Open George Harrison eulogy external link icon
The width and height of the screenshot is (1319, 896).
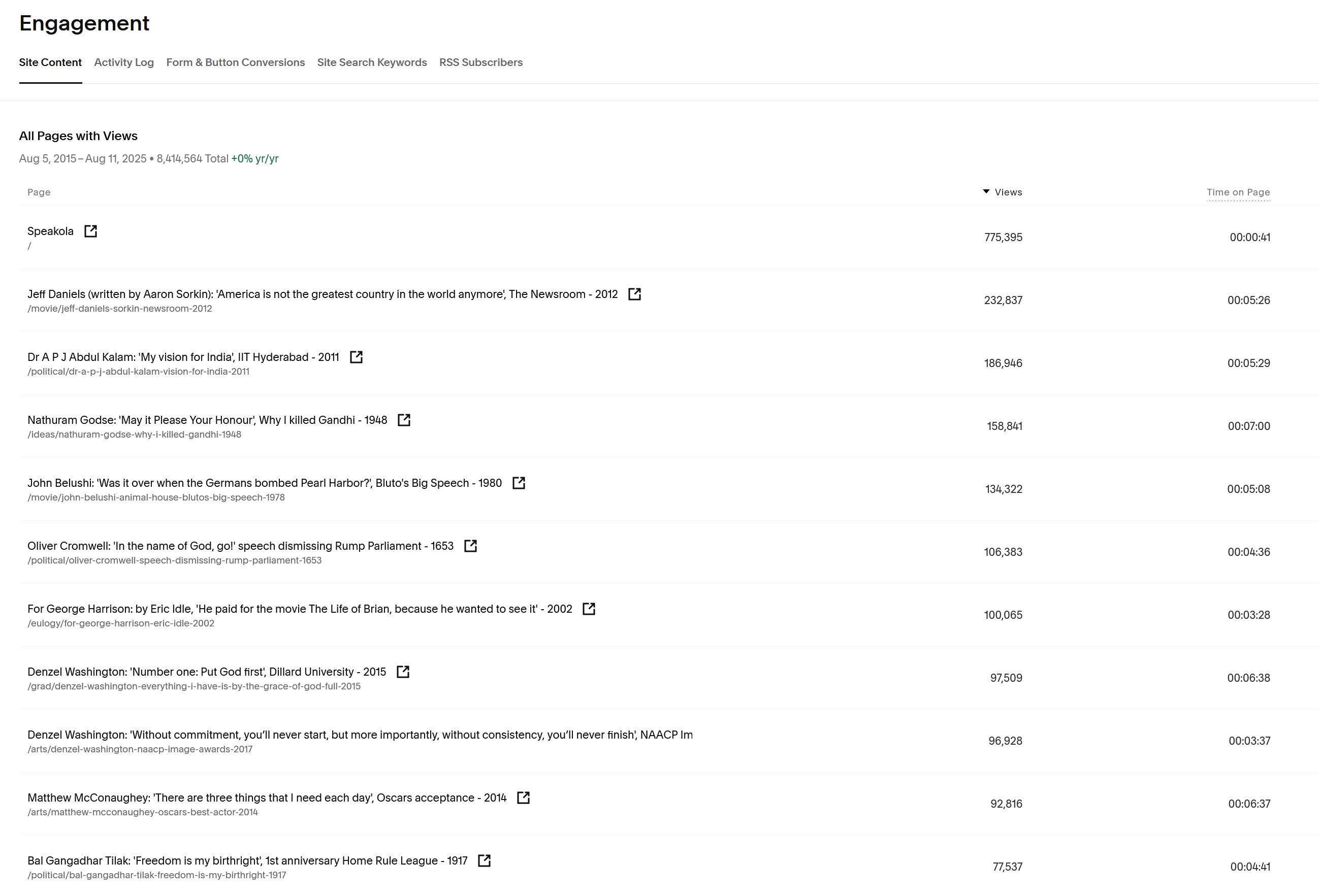click(x=589, y=609)
